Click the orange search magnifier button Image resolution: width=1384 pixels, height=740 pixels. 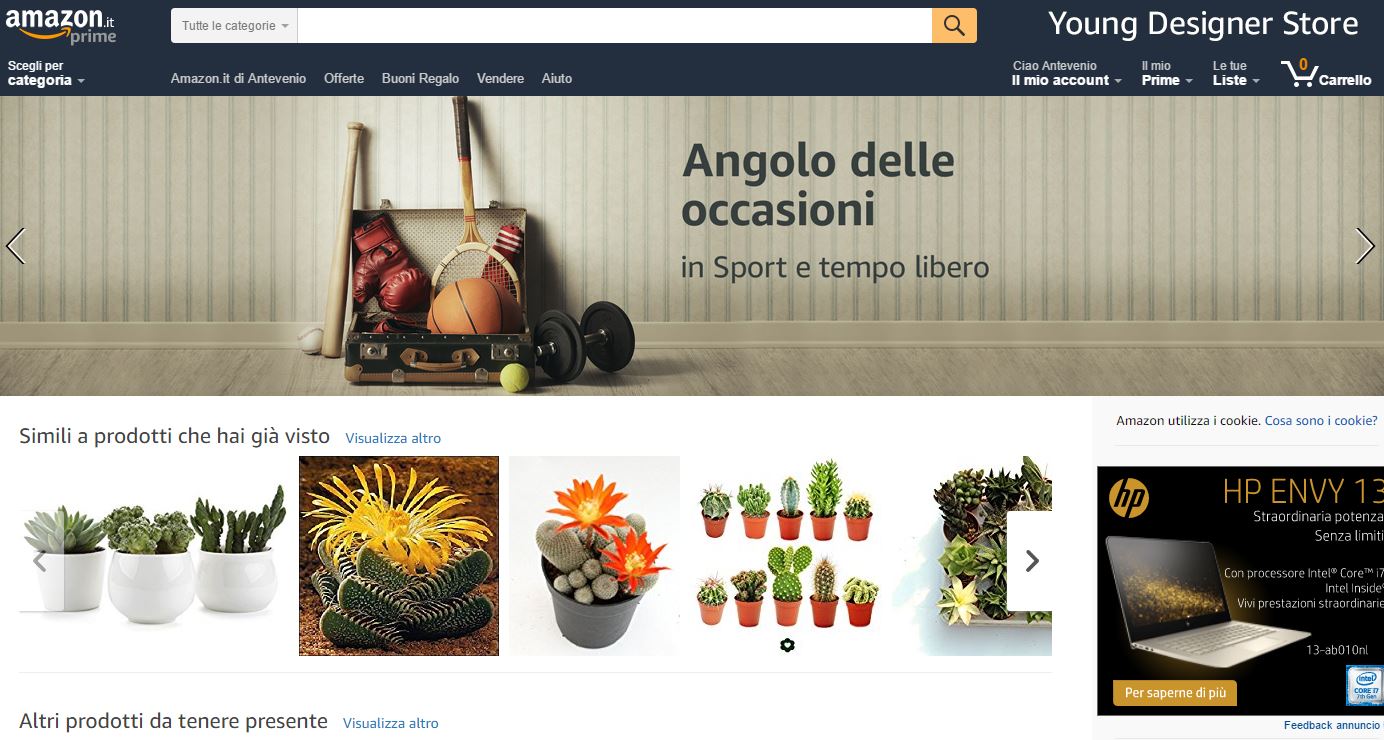954,26
